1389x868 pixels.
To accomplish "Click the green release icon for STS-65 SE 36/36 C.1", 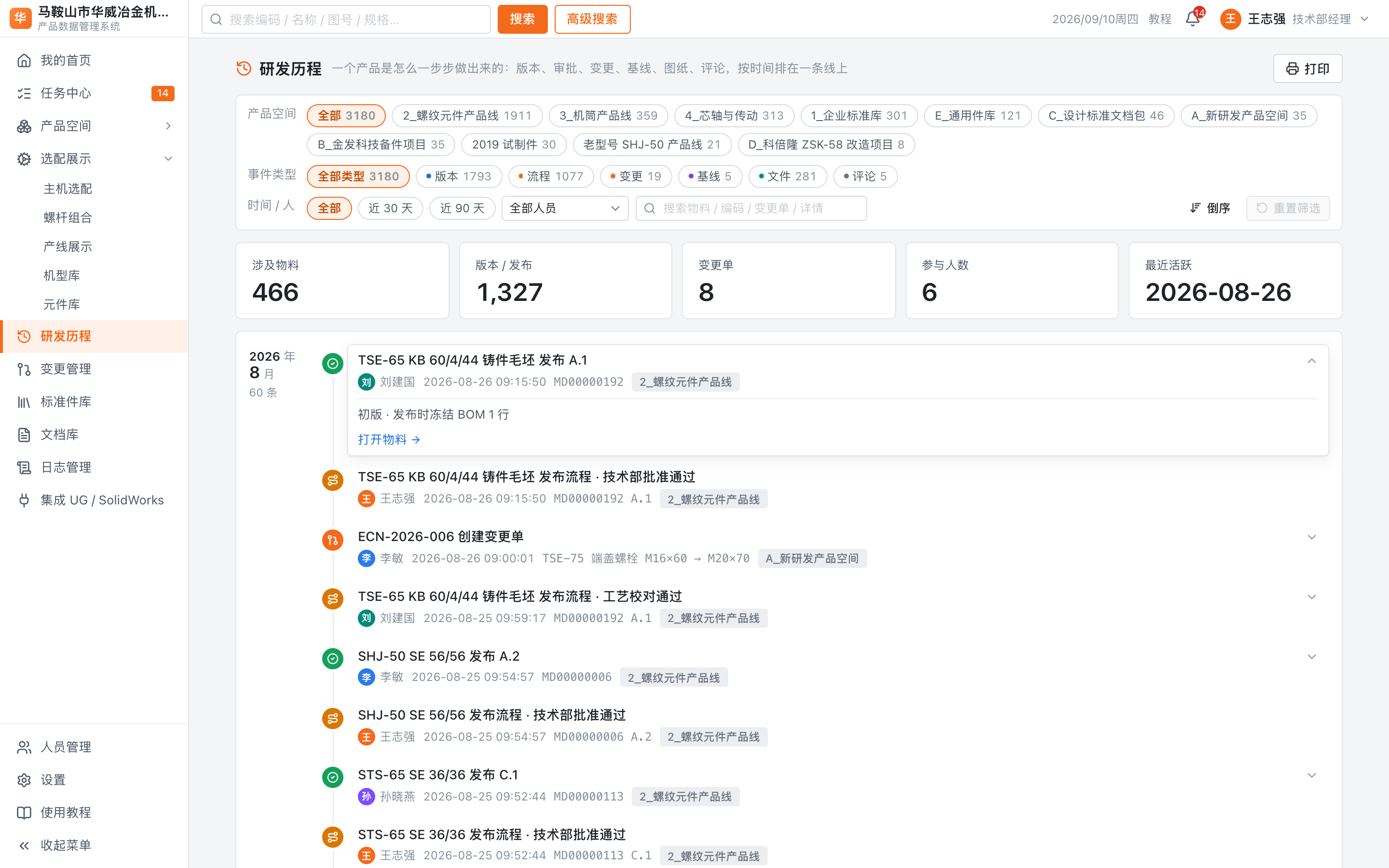I will [333, 777].
